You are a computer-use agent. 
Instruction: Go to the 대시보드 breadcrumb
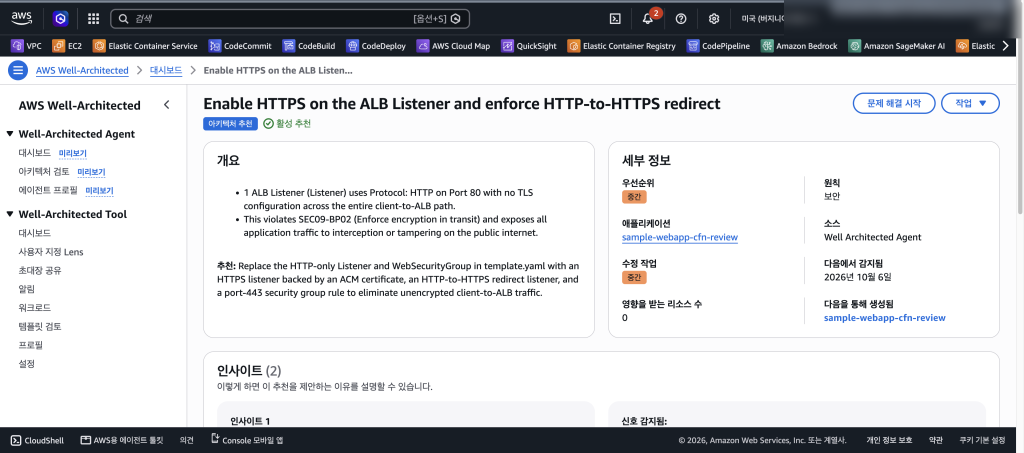point(166,70)
